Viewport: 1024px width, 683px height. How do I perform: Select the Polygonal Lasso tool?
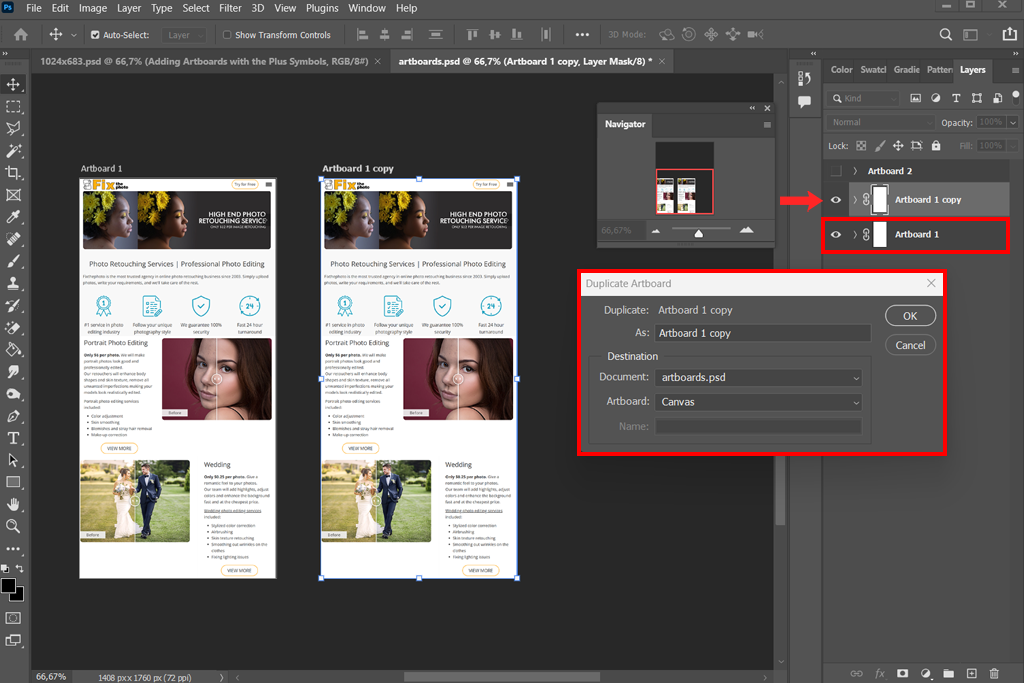(x=13, y=129)
